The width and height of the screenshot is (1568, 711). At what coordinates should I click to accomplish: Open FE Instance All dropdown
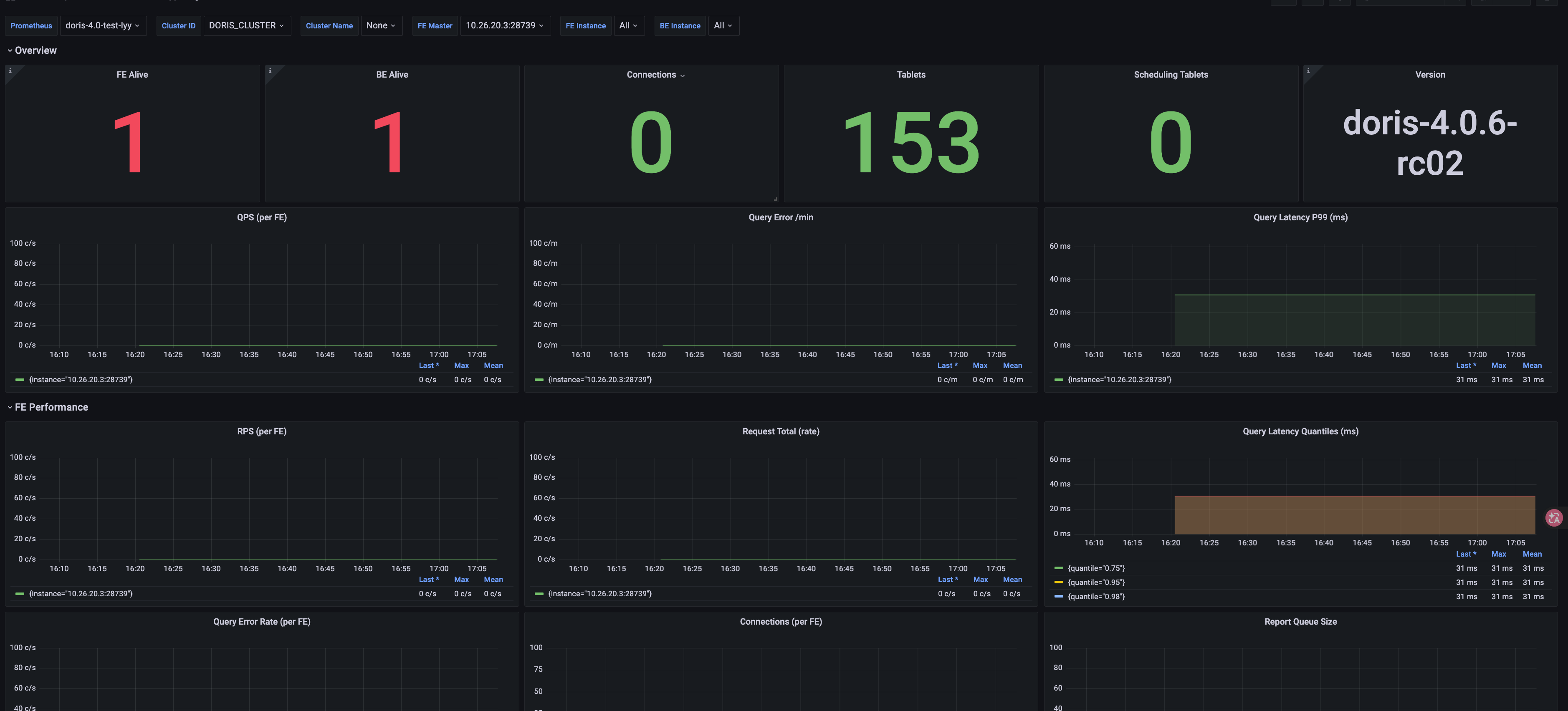pos(628,25)
